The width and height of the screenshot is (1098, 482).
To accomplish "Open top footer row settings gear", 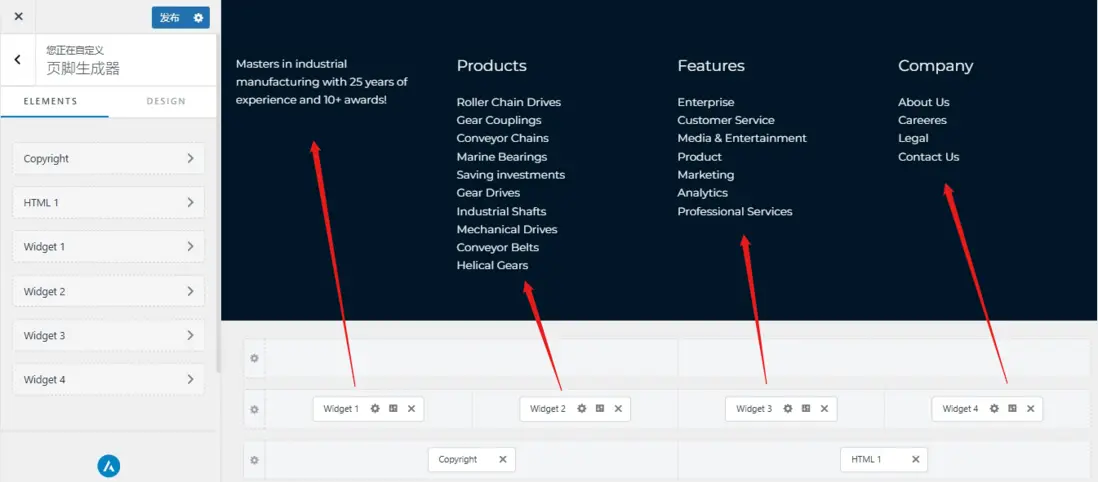I will [254, 358].
